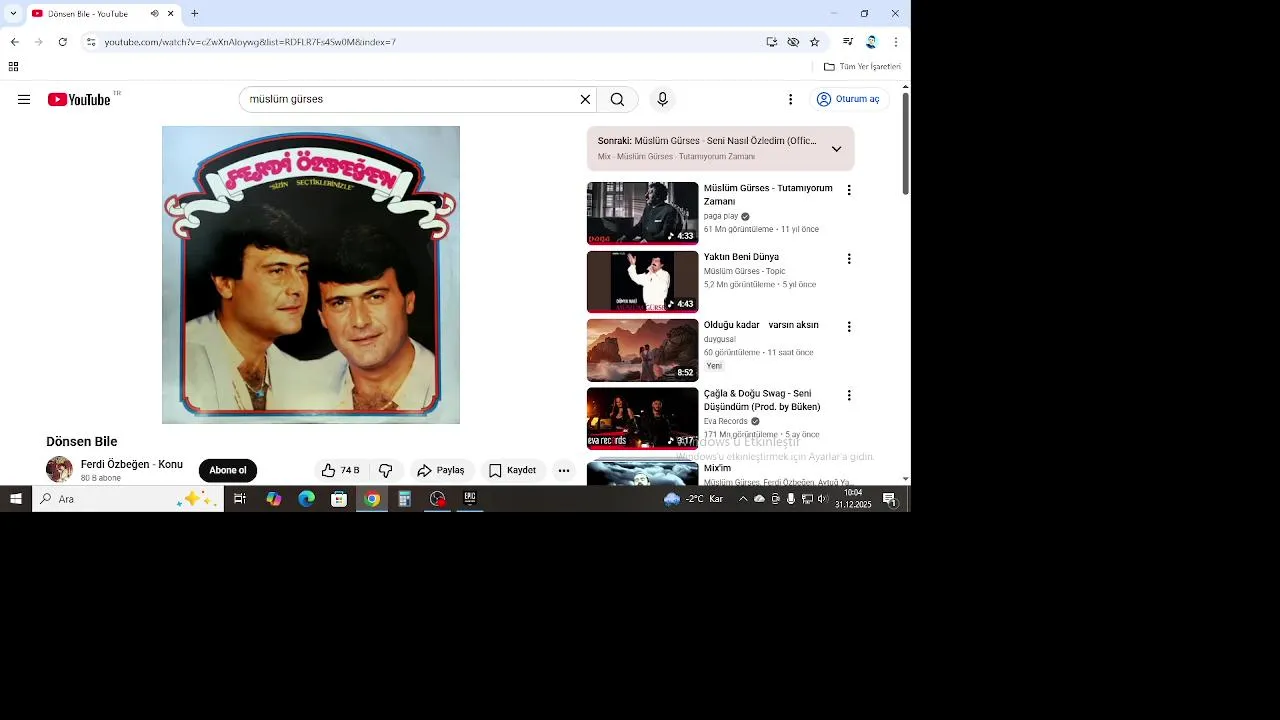
Task: Open Yaktın Beni Dünya video title
Action: pos(741,257)
